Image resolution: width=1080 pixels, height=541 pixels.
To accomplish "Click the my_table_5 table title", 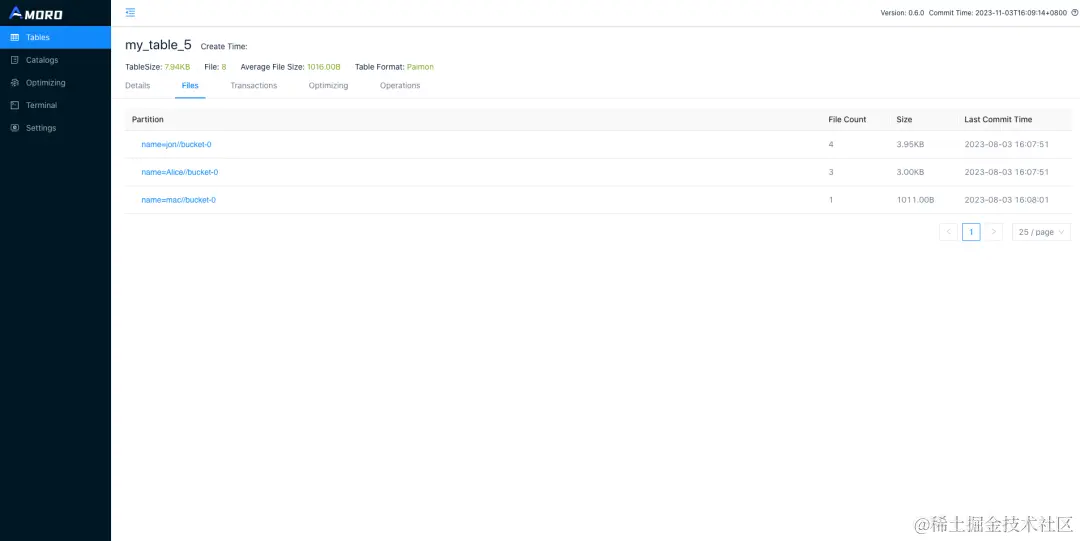I will [158, 45].
